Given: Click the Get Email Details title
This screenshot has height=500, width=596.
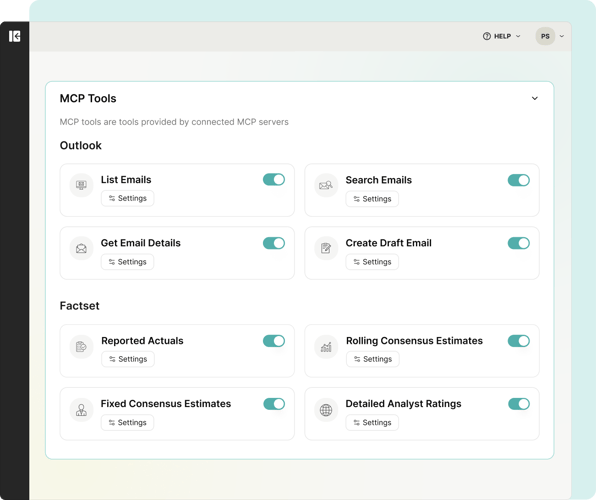Looking at the screenshot, I should click(x=141, y=243).
